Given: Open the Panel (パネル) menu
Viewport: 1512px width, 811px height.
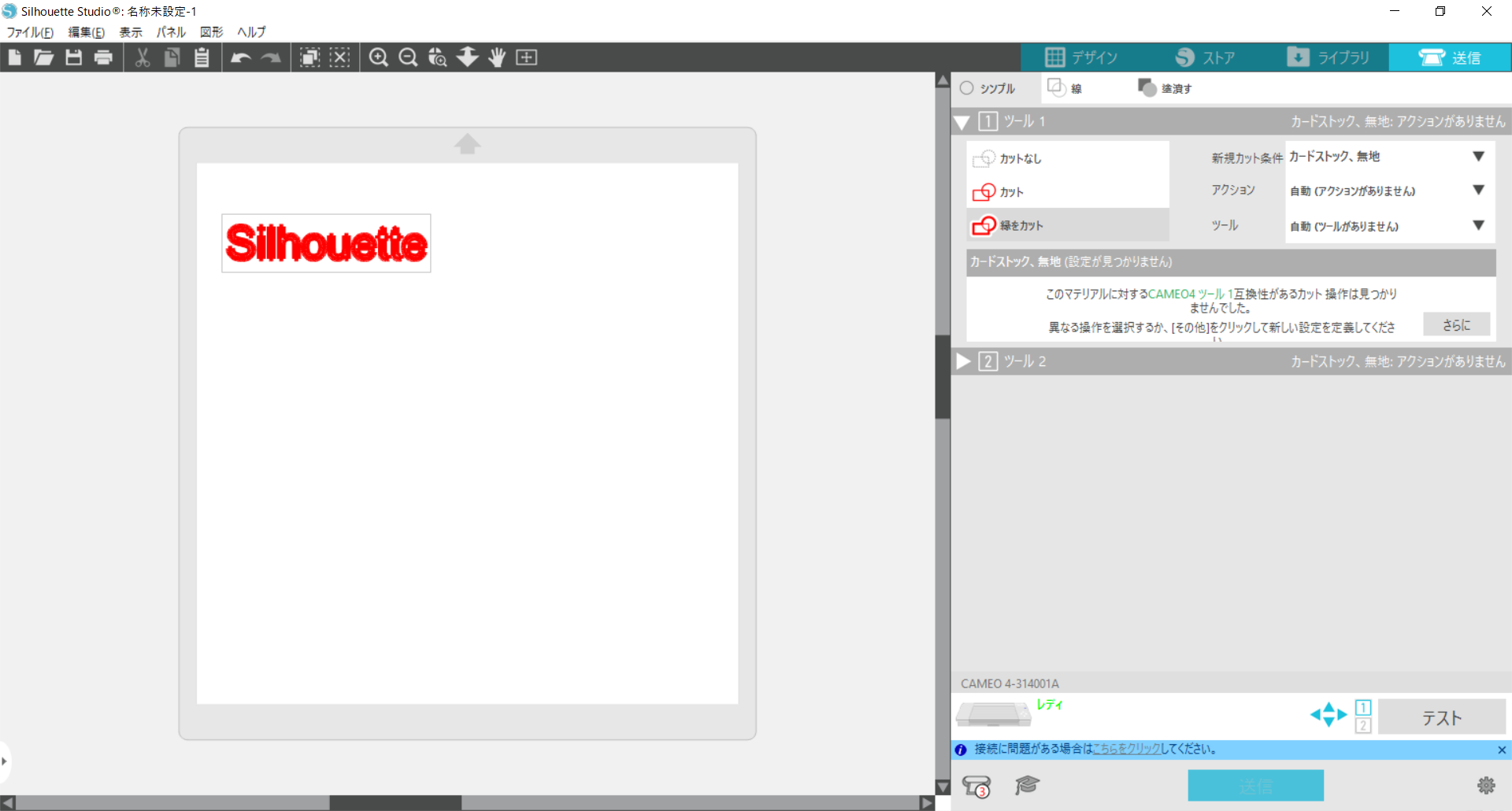Looking at the screenshot, I should [171, 32].
